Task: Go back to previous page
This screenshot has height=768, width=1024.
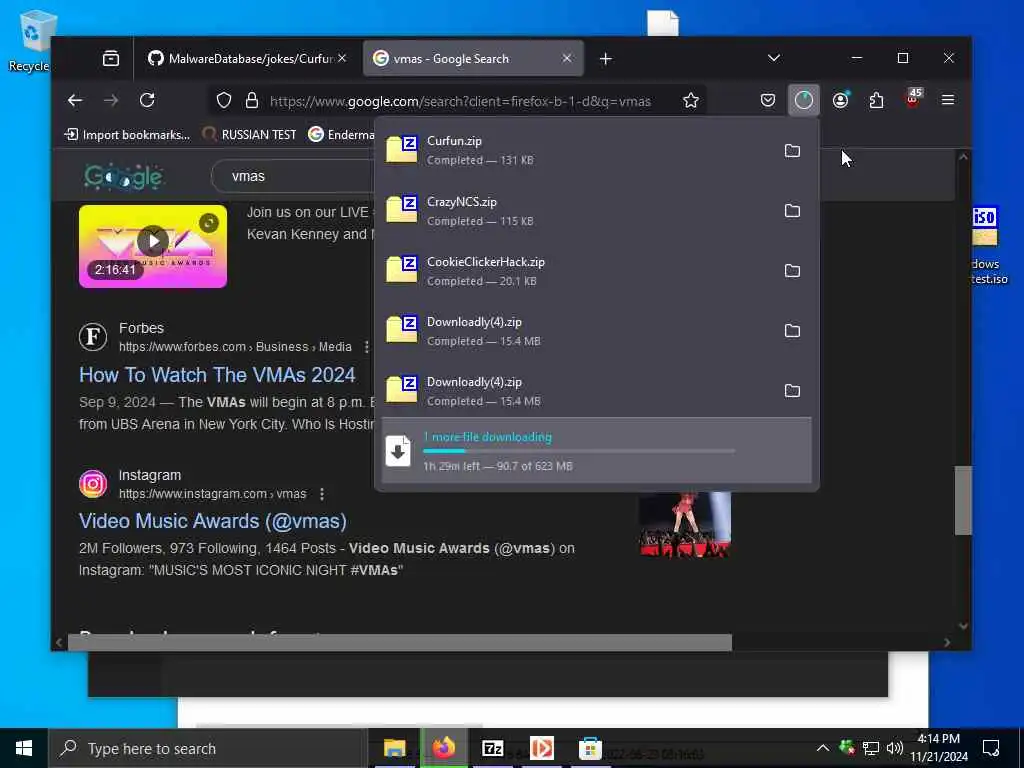Action: pos(75,100)
